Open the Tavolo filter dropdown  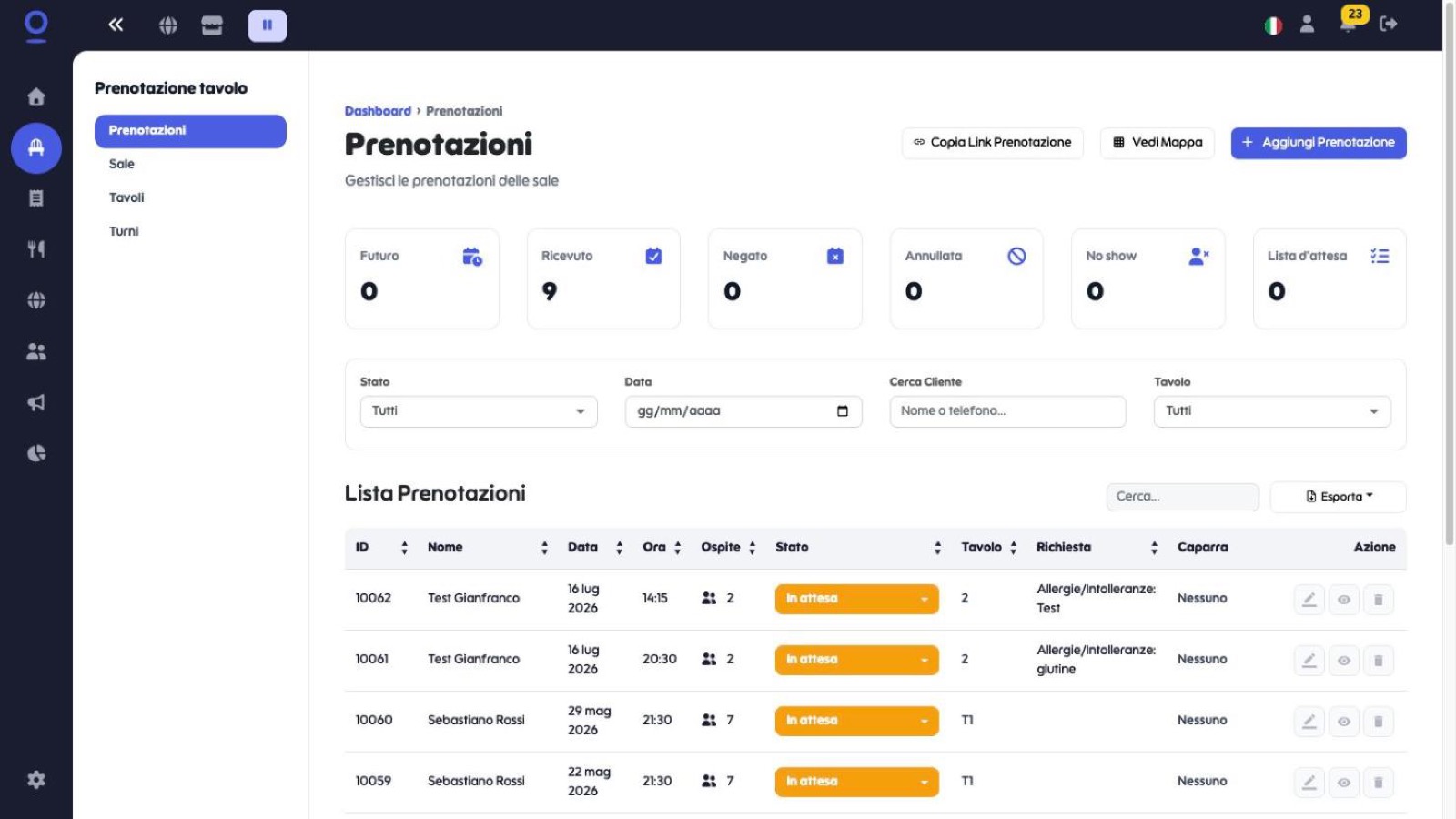(1272, 411)
